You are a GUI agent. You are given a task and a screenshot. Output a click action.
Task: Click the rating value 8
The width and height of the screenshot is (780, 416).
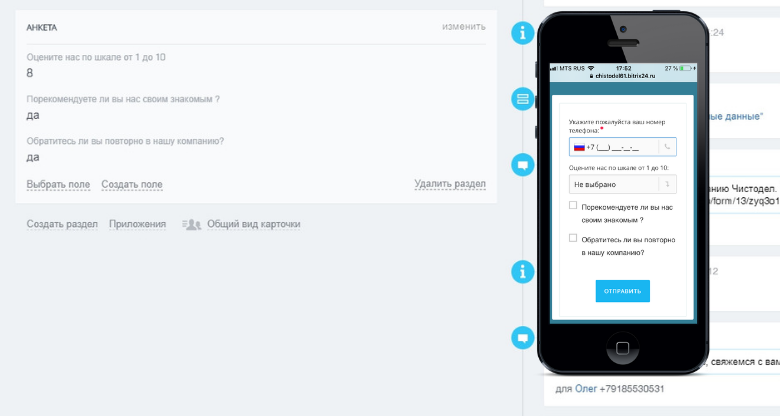(x=29, y=73)
